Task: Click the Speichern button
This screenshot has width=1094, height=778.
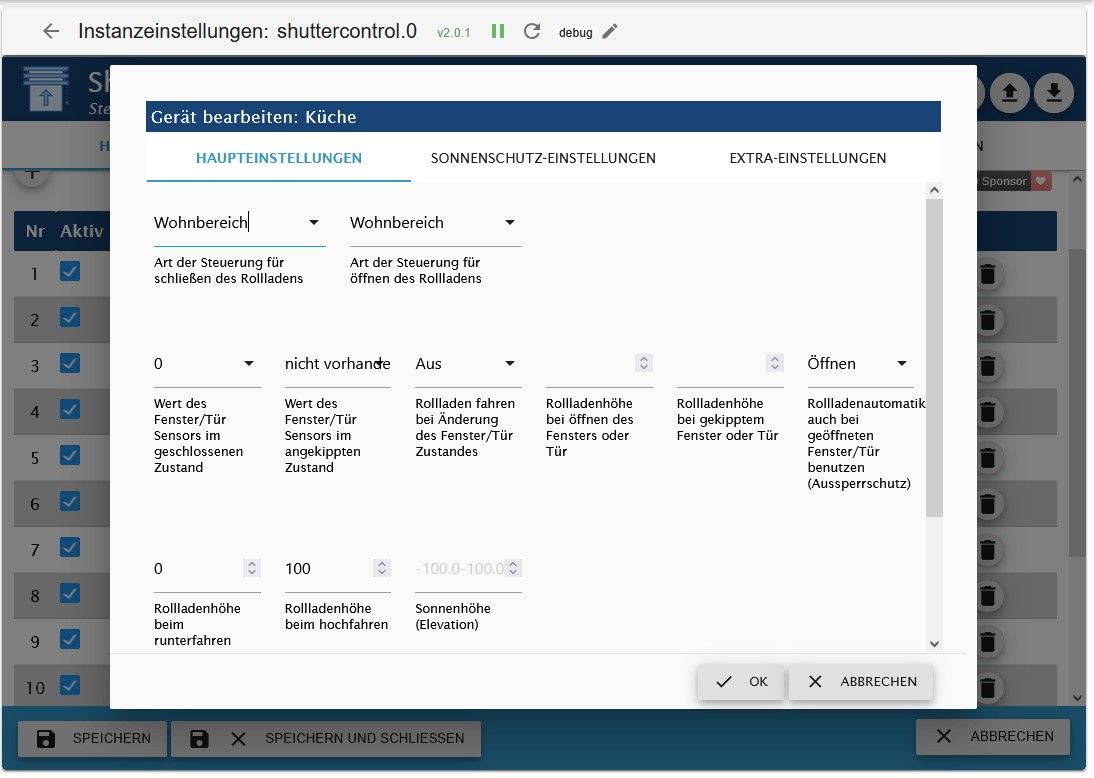Action: click(x=93, y=738)
